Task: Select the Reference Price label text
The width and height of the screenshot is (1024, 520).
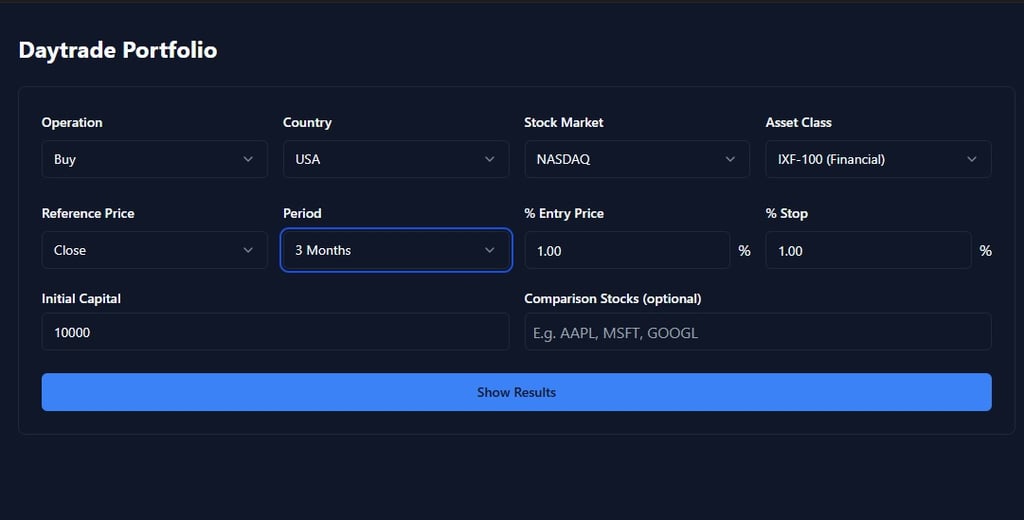Action: [88, 213]
